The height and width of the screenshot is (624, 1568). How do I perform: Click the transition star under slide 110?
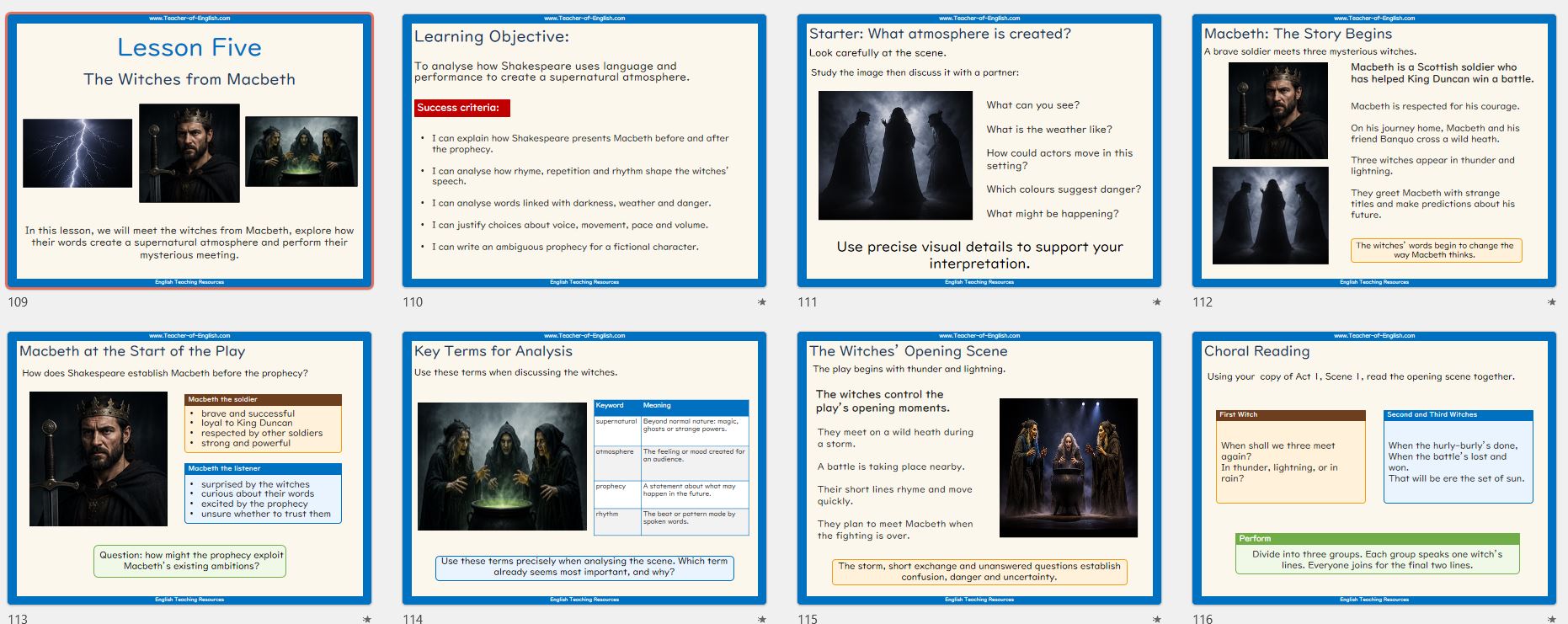(761, 302)
